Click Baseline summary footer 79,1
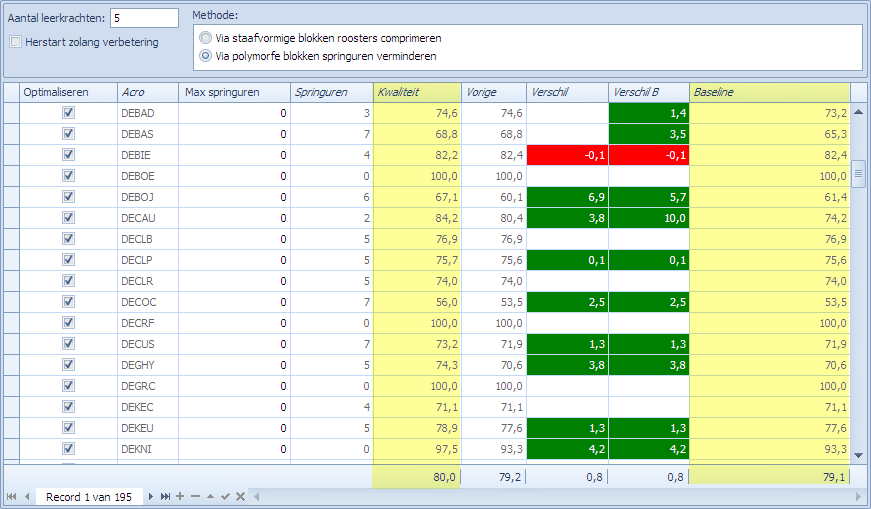 point(770,477)
